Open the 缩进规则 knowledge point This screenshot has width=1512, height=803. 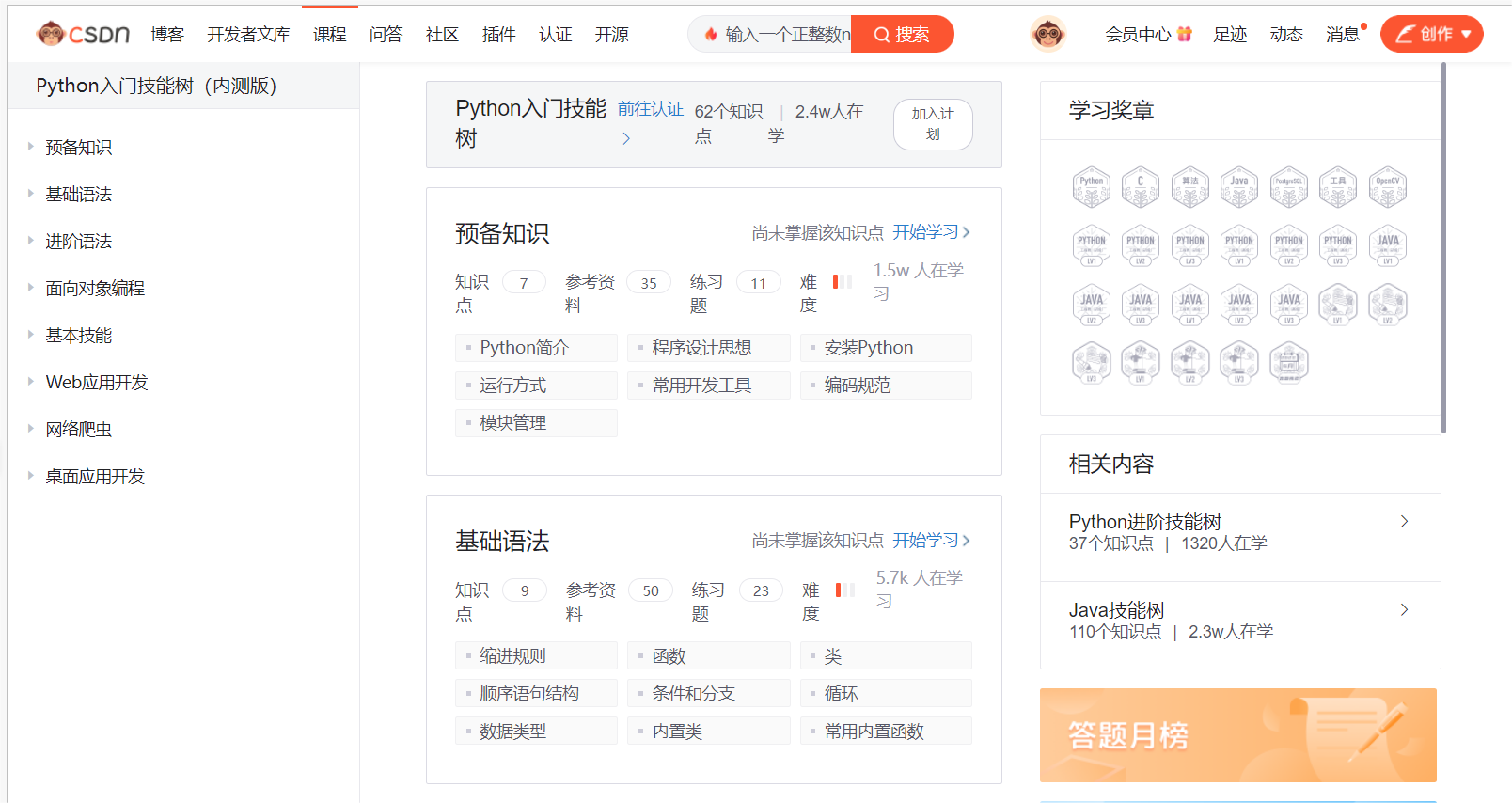[536, 655]
